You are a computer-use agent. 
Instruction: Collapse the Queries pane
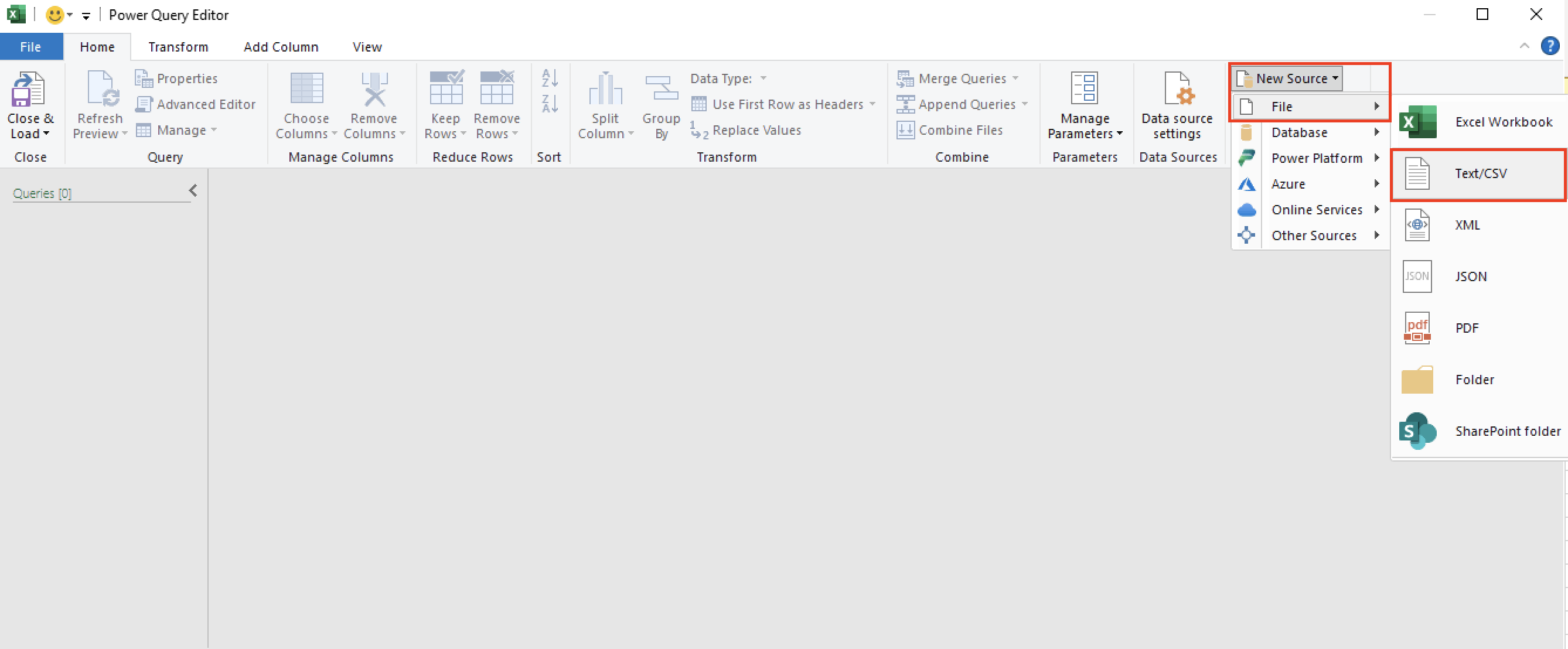click(x=193, y=191)
